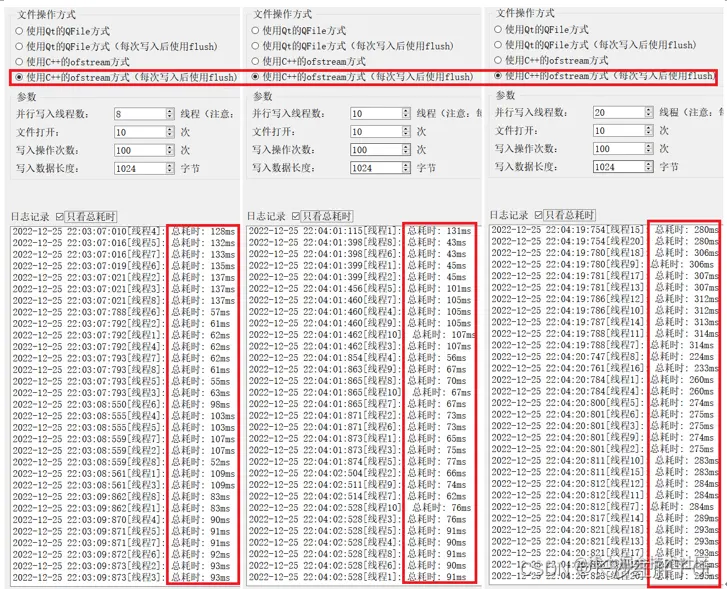Click 文件打开 stepper arrows in the 20-thread panel
Image resolution: width=727 pixels, height=589 pixels.
click(649, 130)
